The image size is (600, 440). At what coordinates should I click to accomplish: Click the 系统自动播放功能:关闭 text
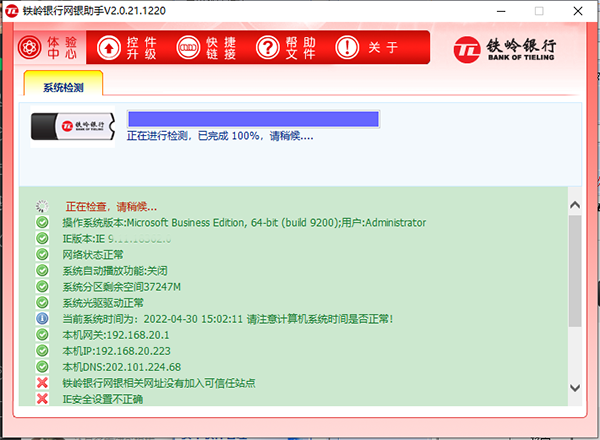pyautogui.click(x=115, y=271)
